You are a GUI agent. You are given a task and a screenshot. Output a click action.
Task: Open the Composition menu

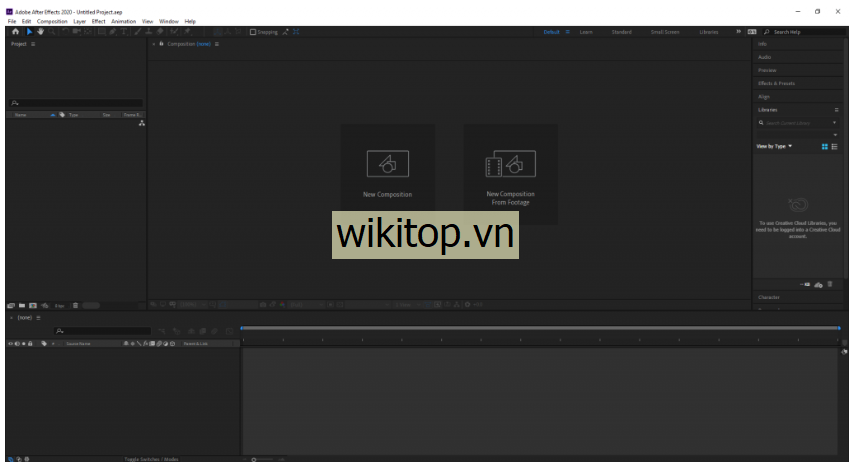(x=52, y=21)
